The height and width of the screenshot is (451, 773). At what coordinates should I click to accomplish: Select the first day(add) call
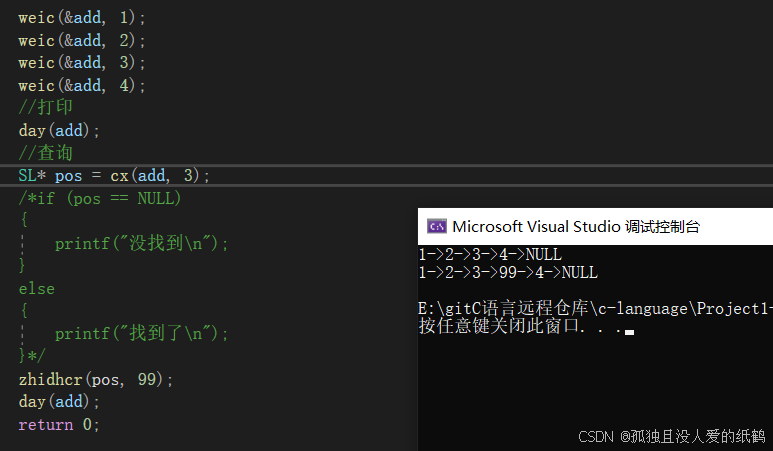[x=59, y=130]
